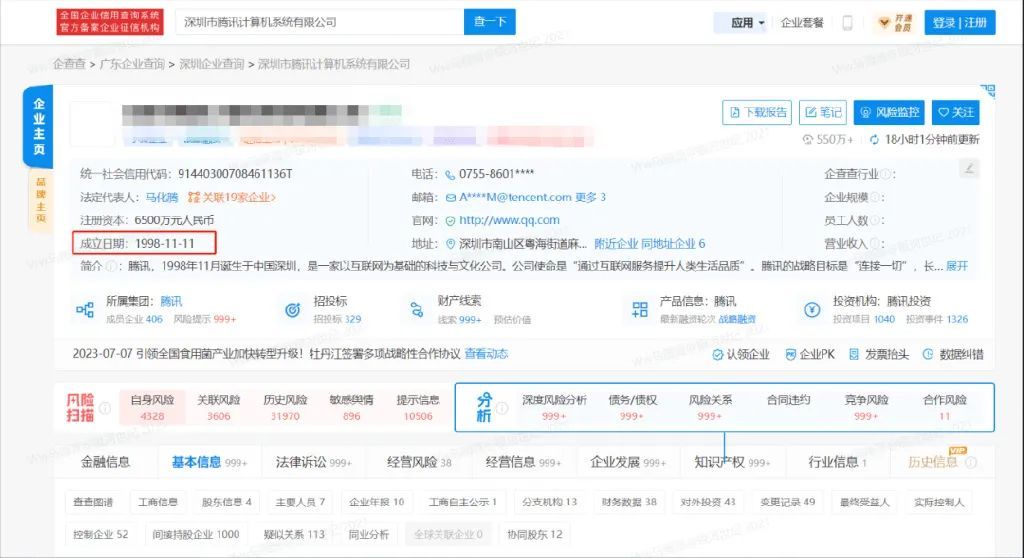Click 股东信息 4 sub-item
The image size is (1024, 558).
pyautogui.click(x=227, y=502)
